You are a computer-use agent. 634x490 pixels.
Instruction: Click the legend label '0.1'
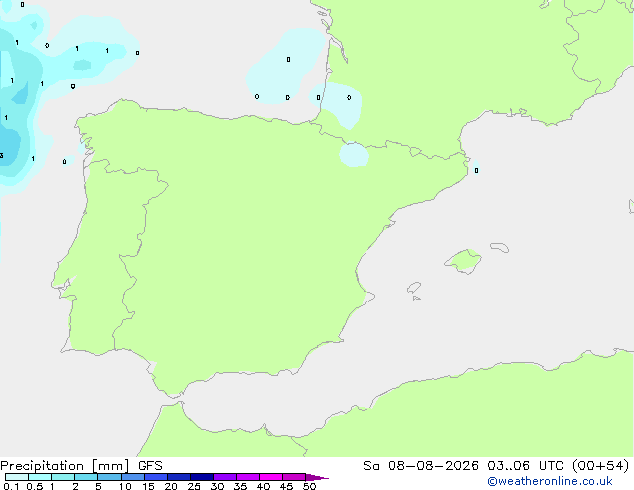11,486
